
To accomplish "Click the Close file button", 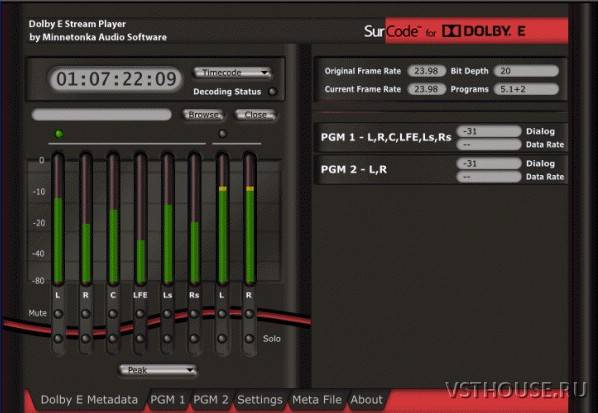I will (256, 115).
